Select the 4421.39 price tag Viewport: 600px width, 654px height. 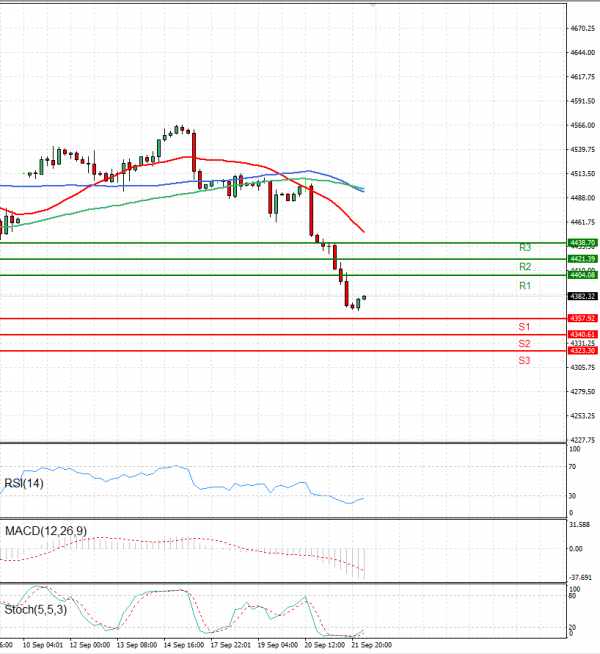click(582, 259)
